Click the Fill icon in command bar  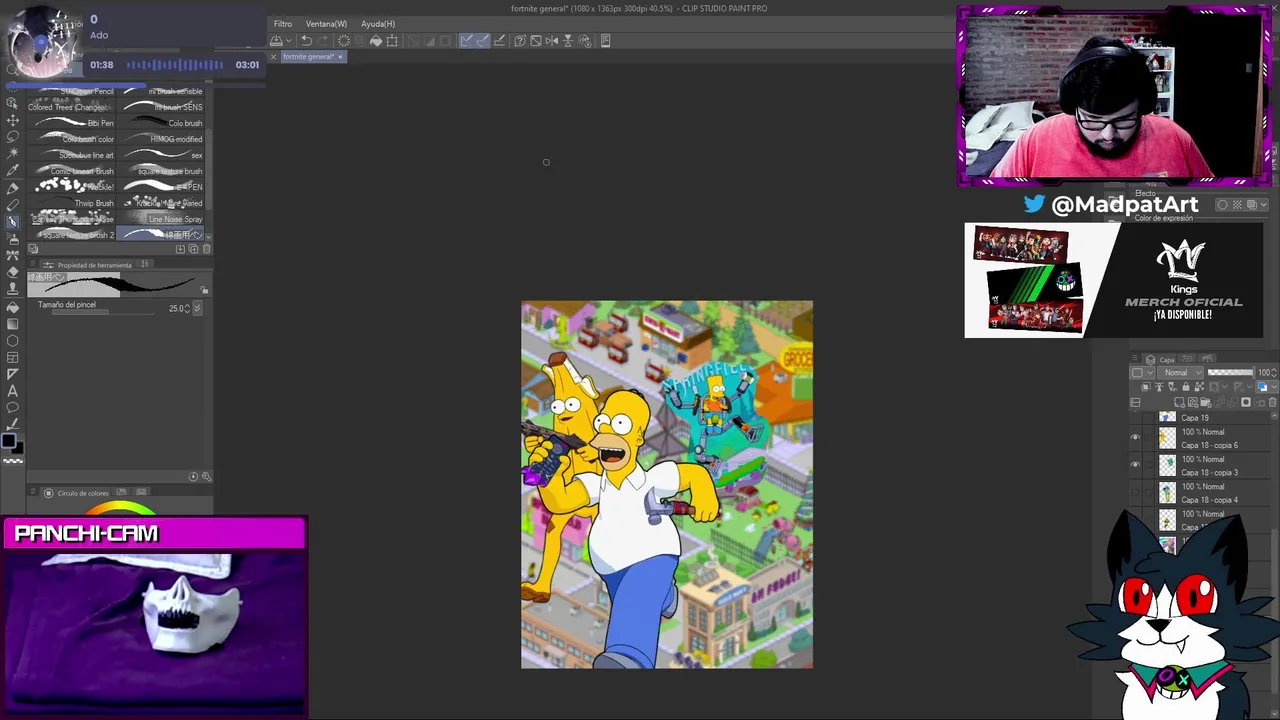(376, 41)
